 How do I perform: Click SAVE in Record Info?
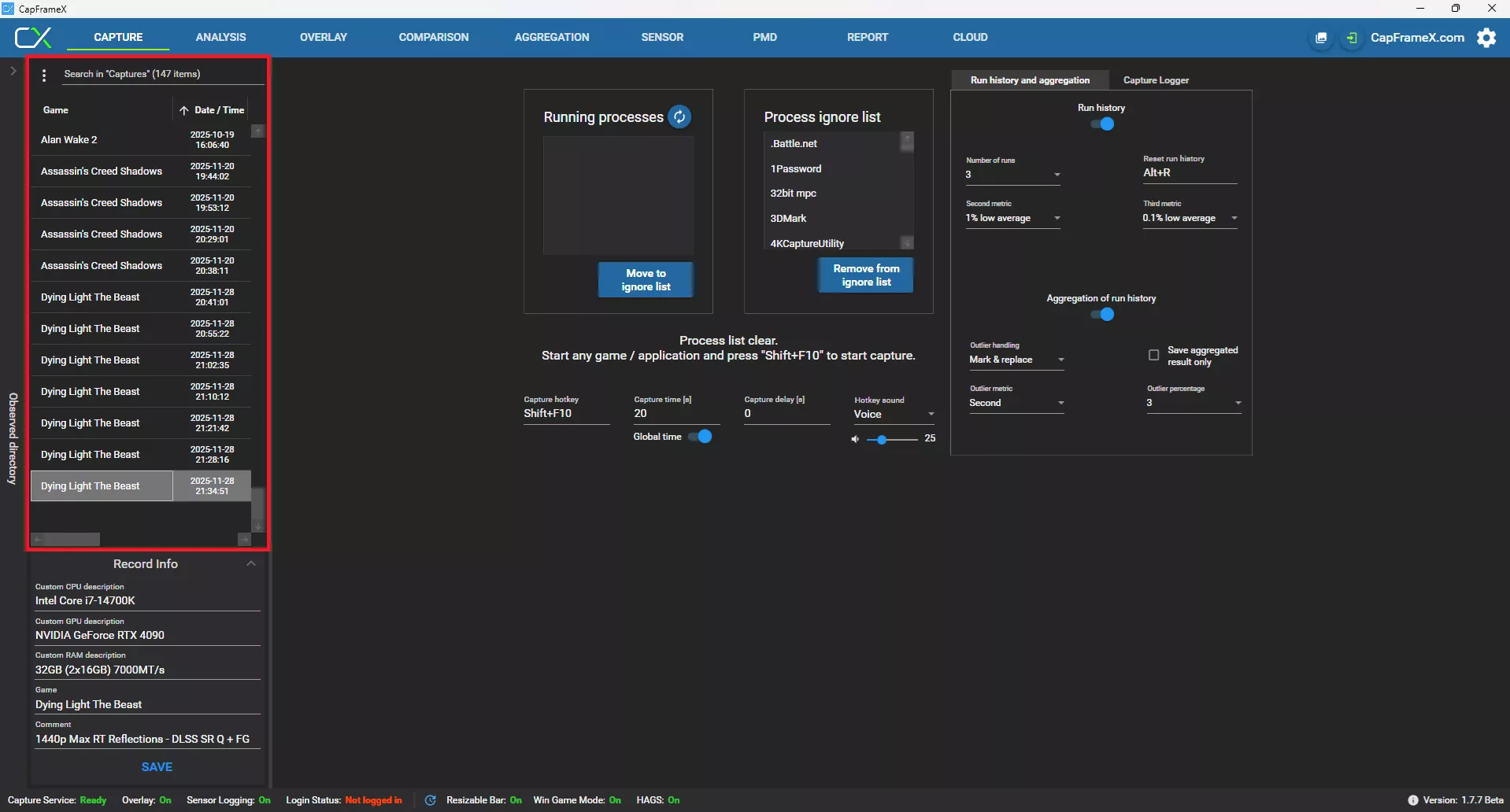tap(157, 766)
